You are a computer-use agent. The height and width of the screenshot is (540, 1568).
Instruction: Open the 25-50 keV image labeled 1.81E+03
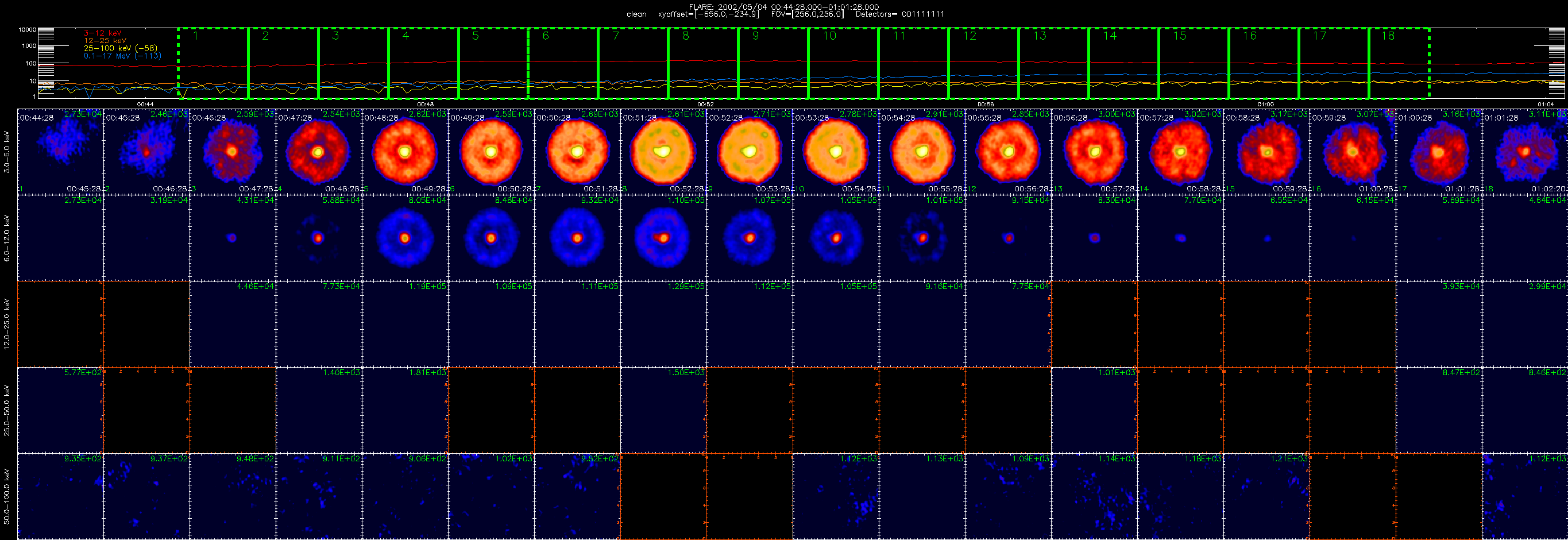(405, 410)
